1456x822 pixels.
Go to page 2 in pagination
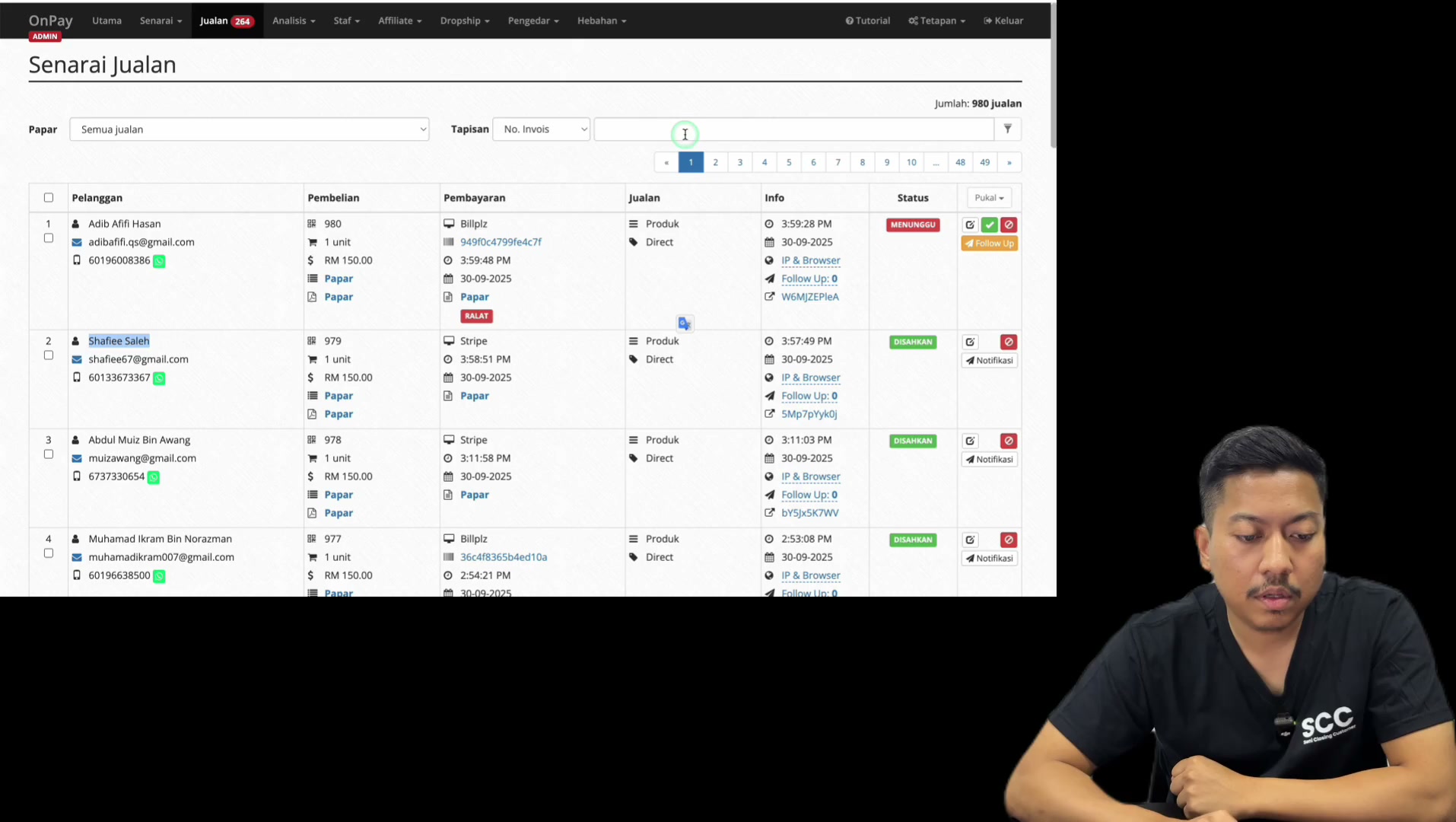(x=715, y=162)
